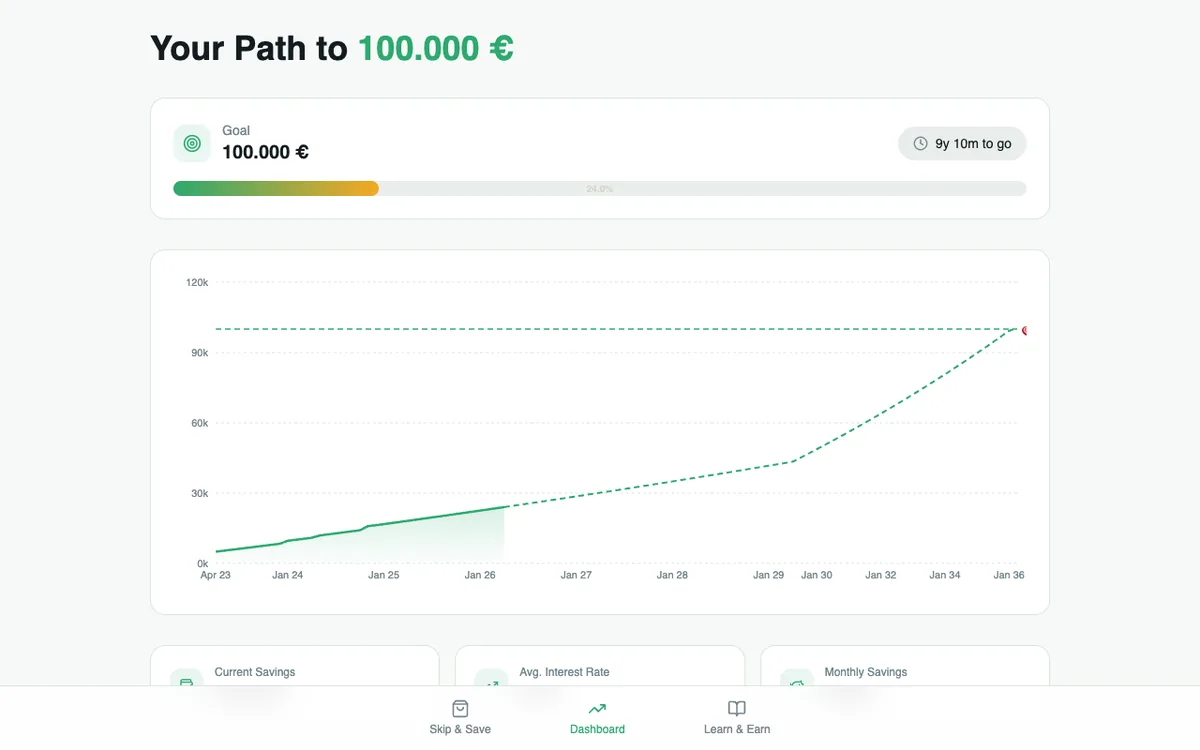Image resolution: width=1200 pixels, height=750 pixels.
Task: Click the Jan 30 axis label
Action: [x=816, y=575]
